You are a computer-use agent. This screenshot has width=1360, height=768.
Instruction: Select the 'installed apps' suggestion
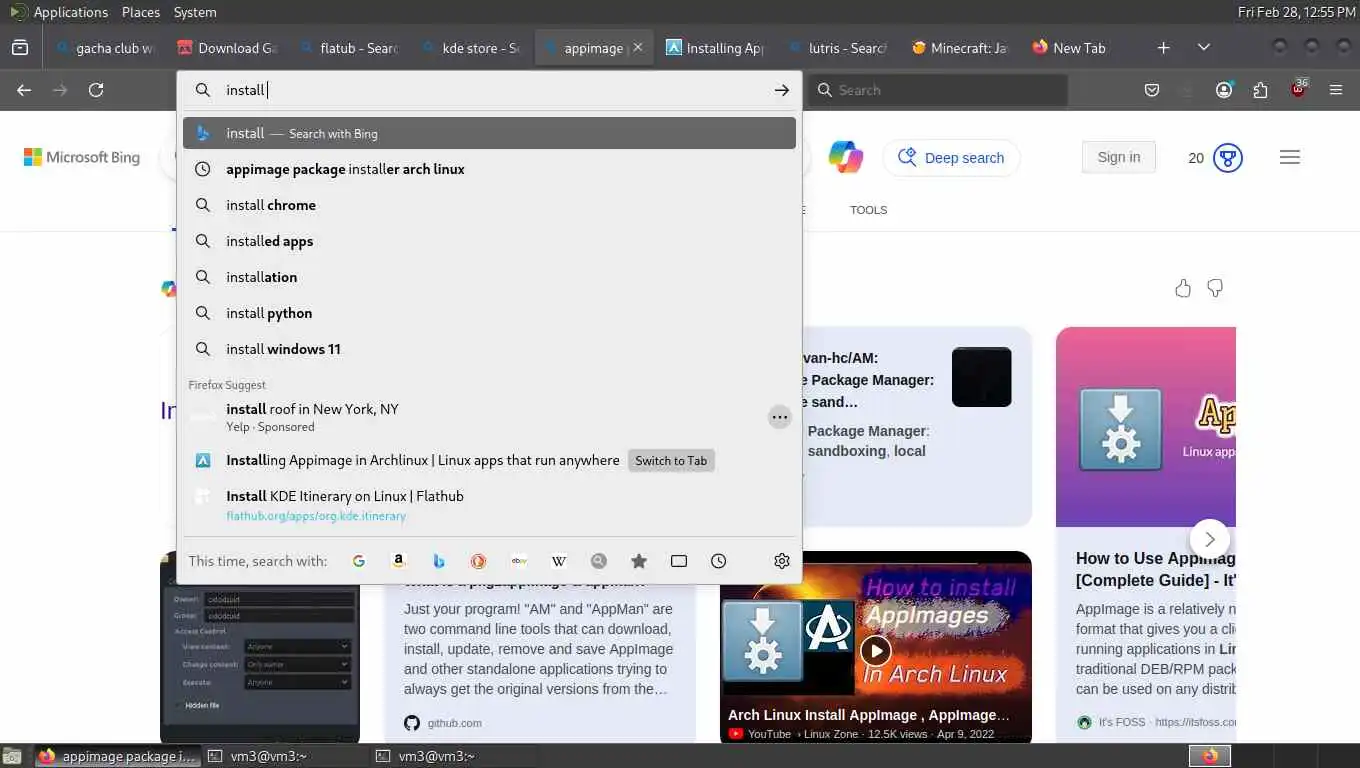(489, 241)
